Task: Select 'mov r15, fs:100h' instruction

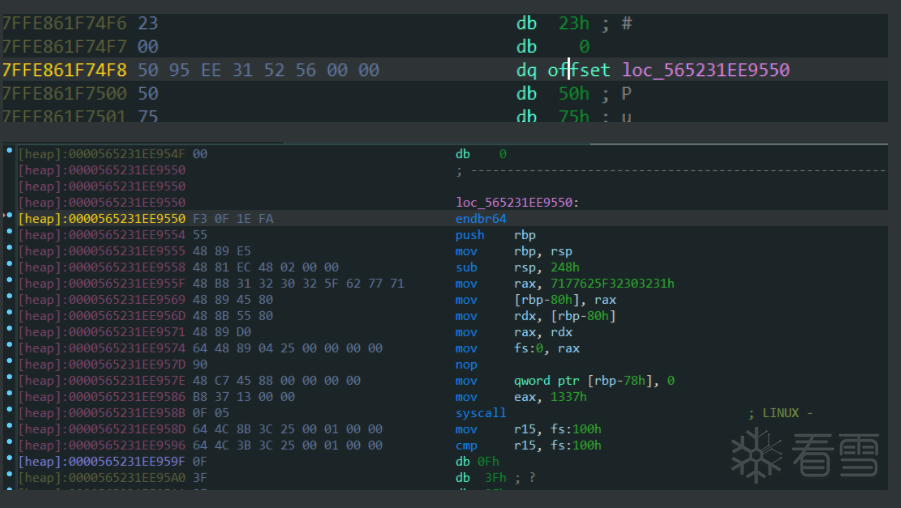Action: click(x=528, y=429)
